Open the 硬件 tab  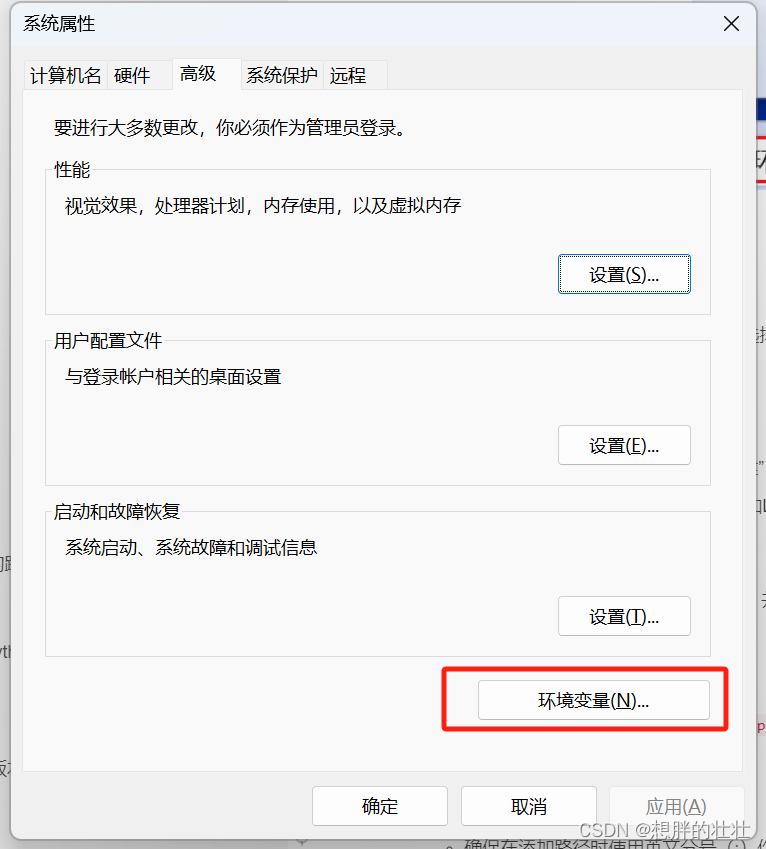tap(140, 75)
